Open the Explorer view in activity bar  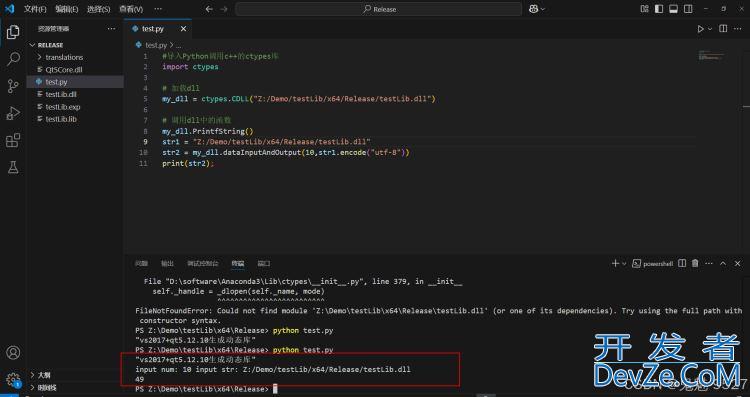[x=13, y=32]
